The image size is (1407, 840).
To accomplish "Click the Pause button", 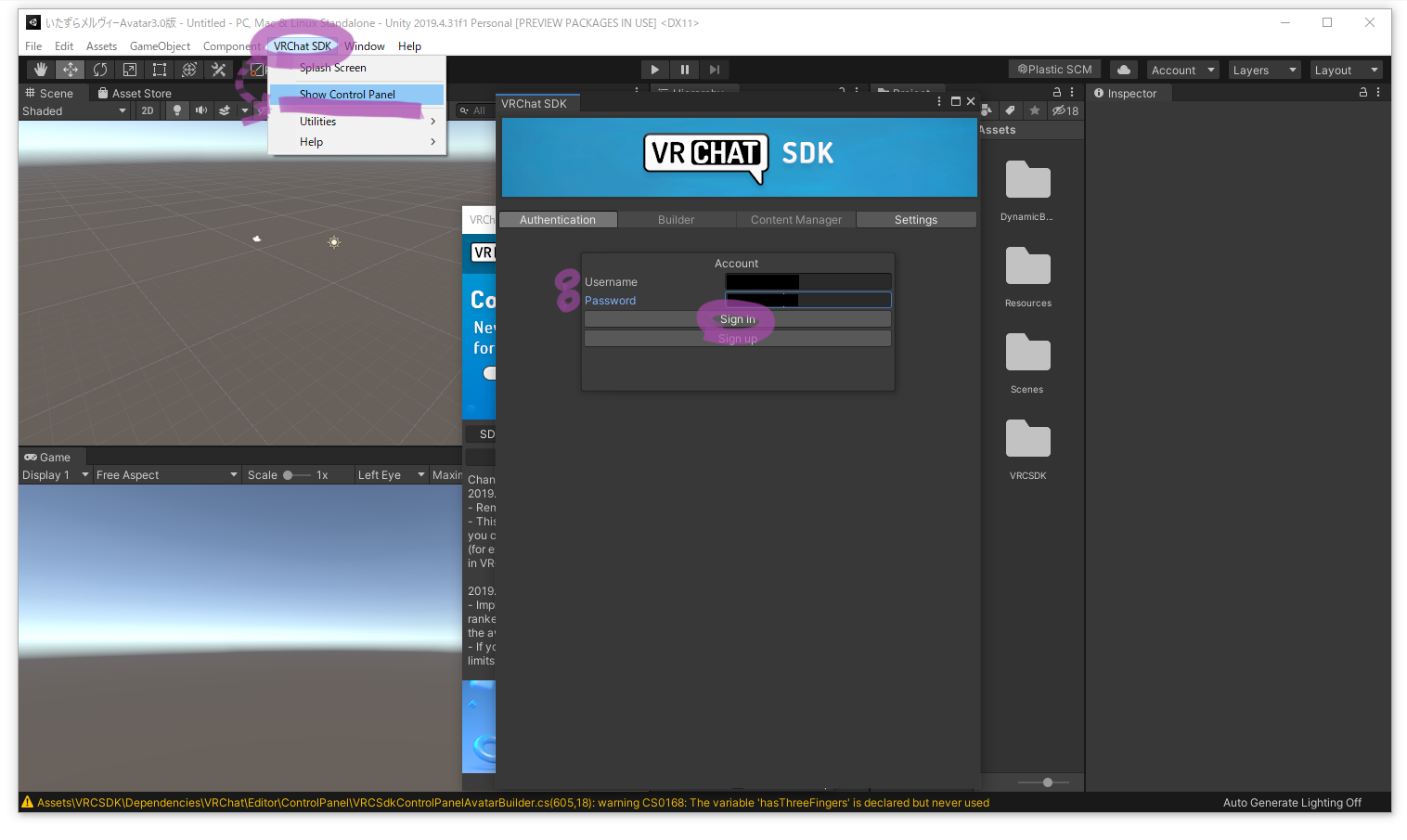I will (684, 70).
